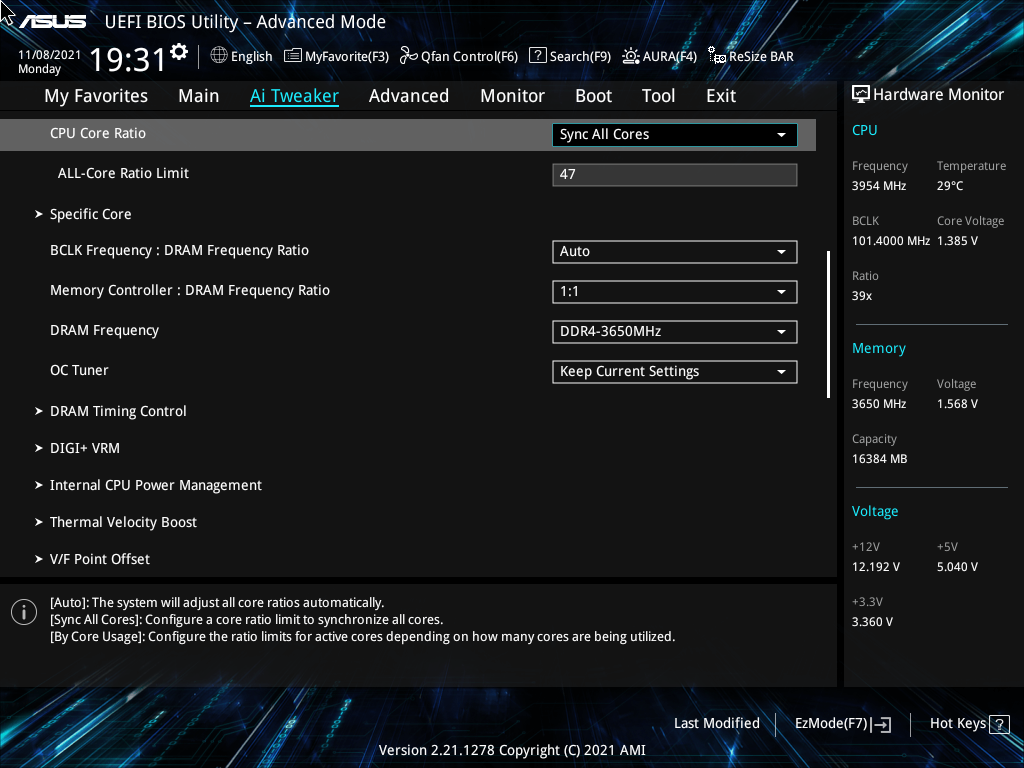Click the OC Tuner label
Viewport: 1024px width, 768px height.
point(79,370)
